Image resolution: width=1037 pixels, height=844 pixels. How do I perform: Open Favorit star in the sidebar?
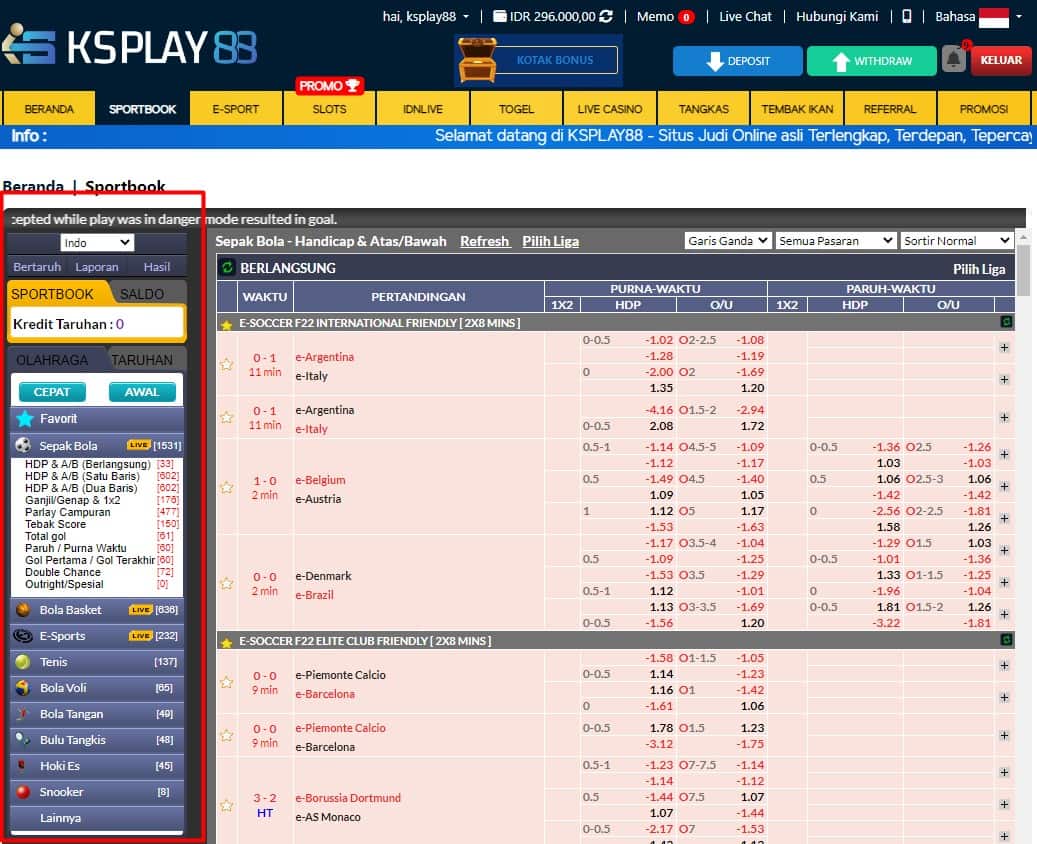point(24,419)
